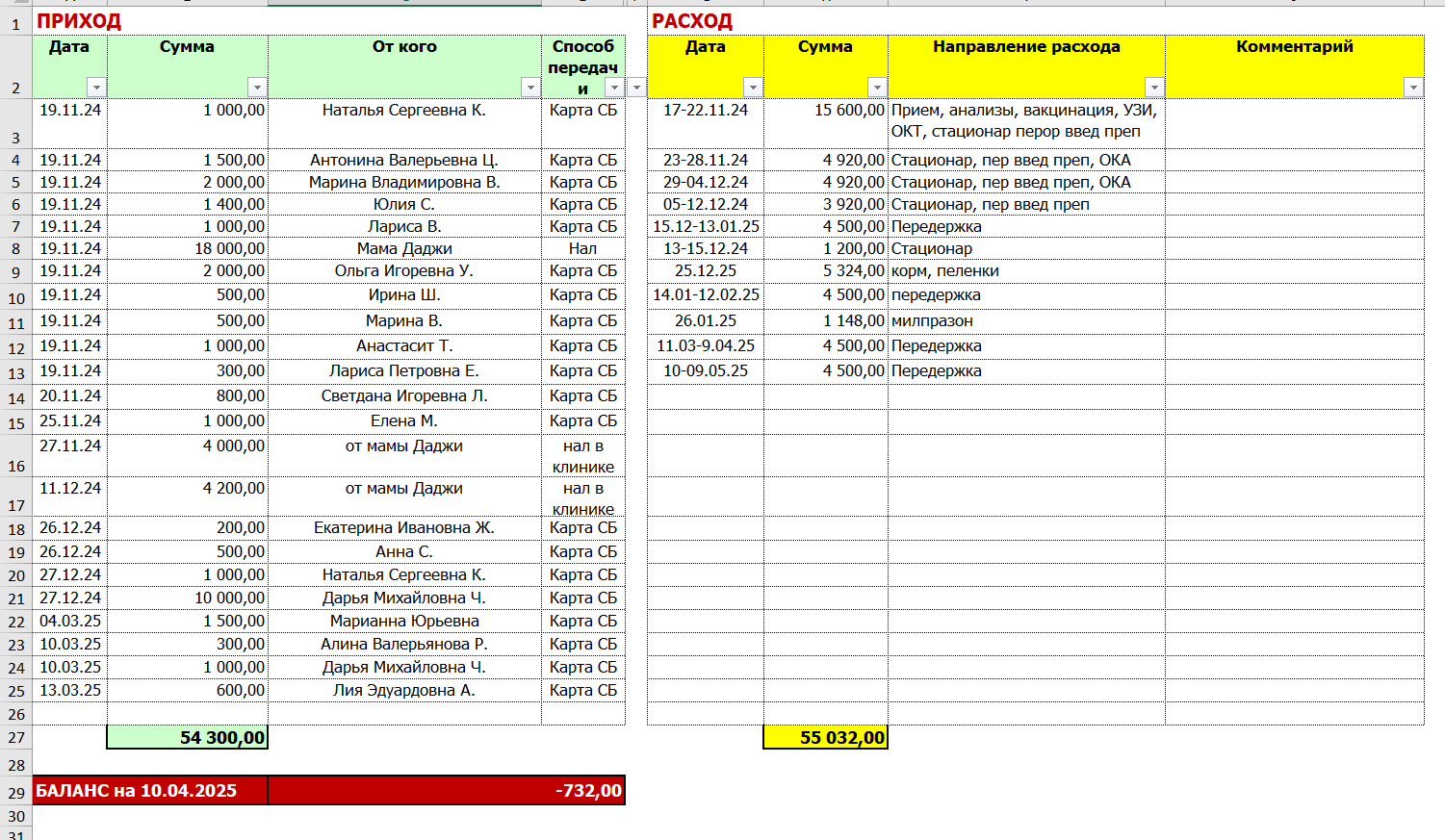Click the cell Елена М.
Viewport: 1445px width, 840px height.
click(404, 420)
